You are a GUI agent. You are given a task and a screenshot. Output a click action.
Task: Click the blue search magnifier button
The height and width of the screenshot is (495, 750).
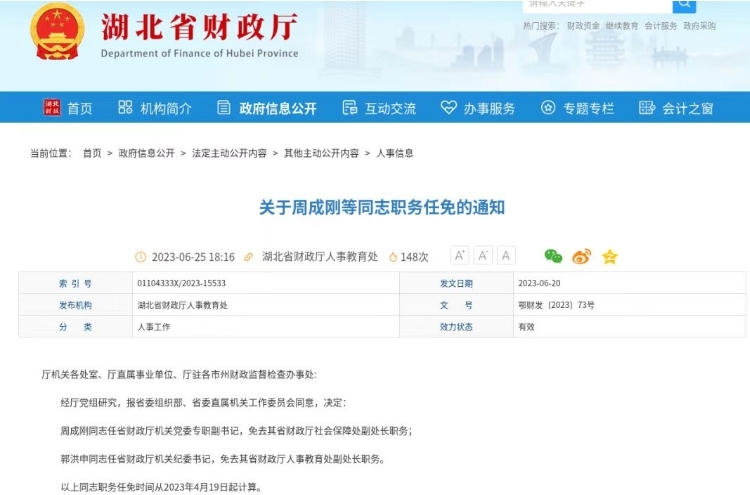tap(684, 5)
